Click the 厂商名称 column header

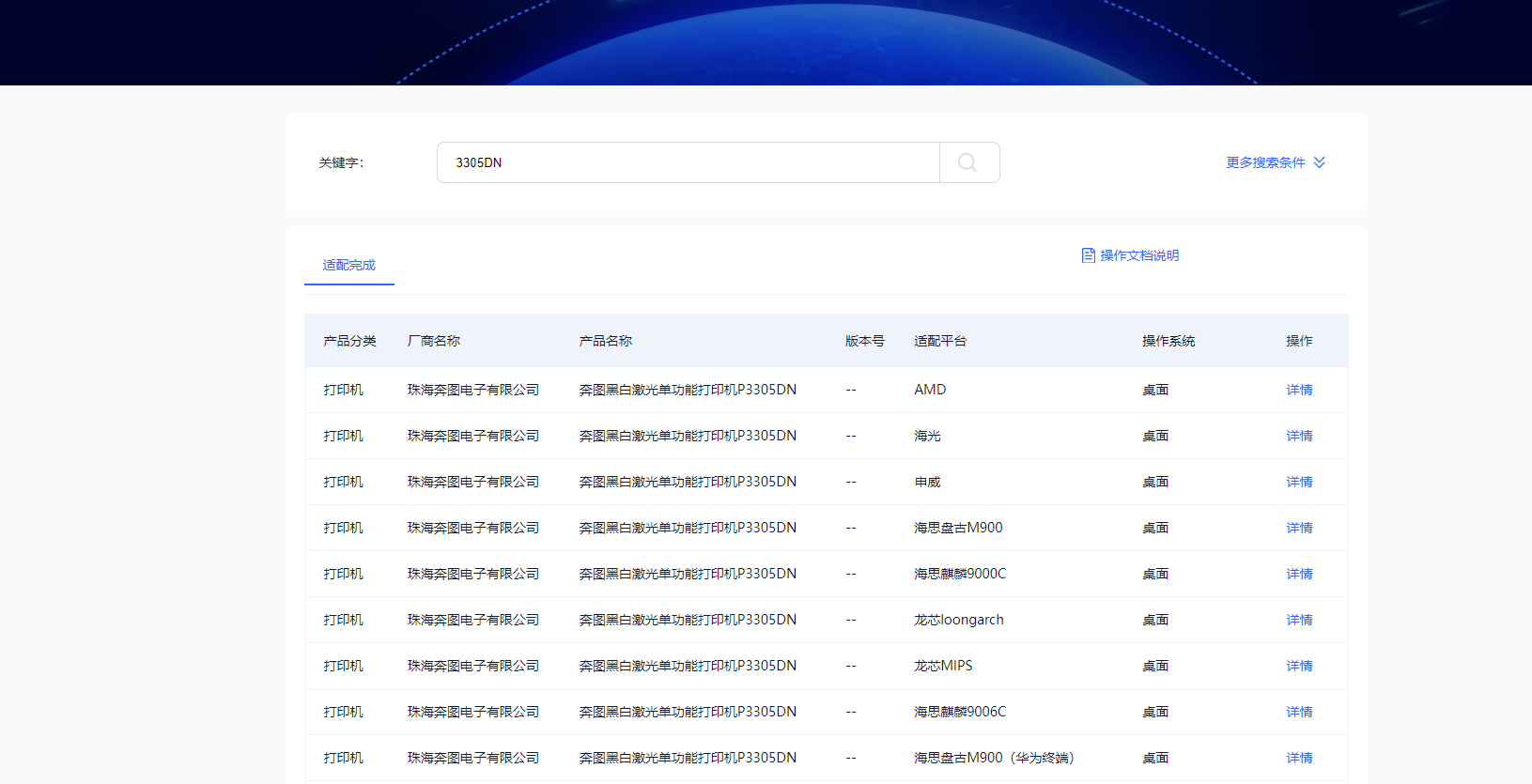pos(434,341)
